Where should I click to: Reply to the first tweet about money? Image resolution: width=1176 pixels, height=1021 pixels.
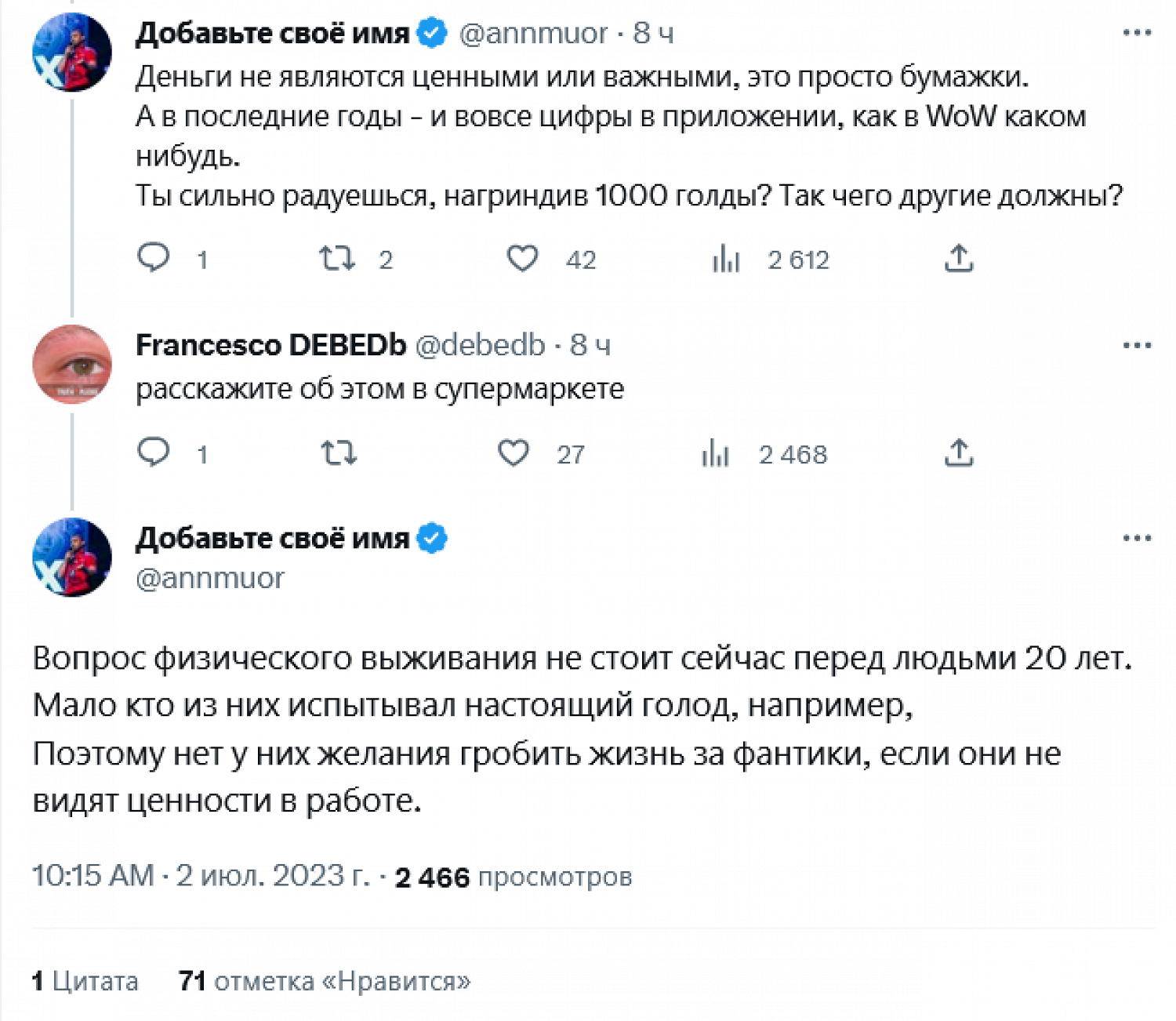click(x=154, y=257)
